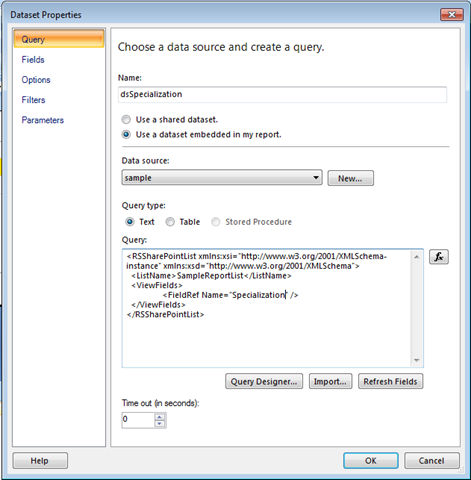Switch to the Fields page
This screenshot has height=480, width=471.
[x=33, y=60]
